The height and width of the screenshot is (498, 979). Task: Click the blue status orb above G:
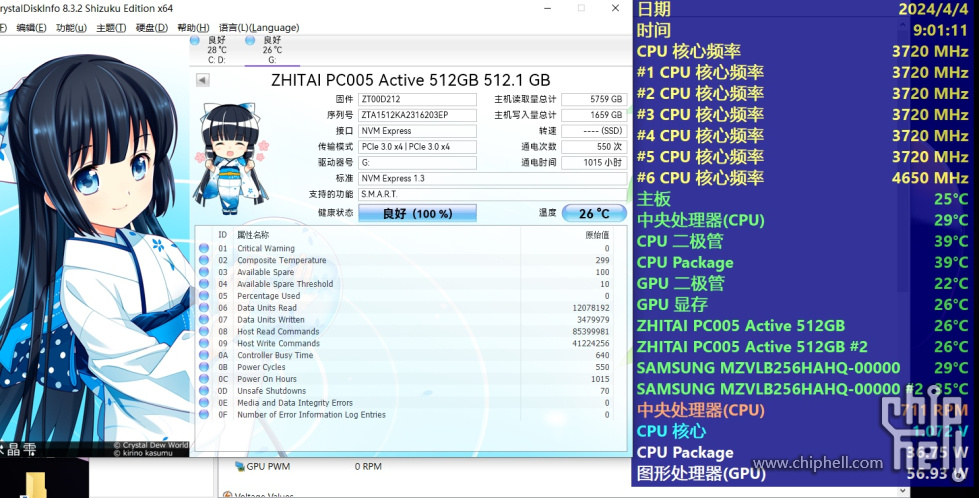[250, 41]
